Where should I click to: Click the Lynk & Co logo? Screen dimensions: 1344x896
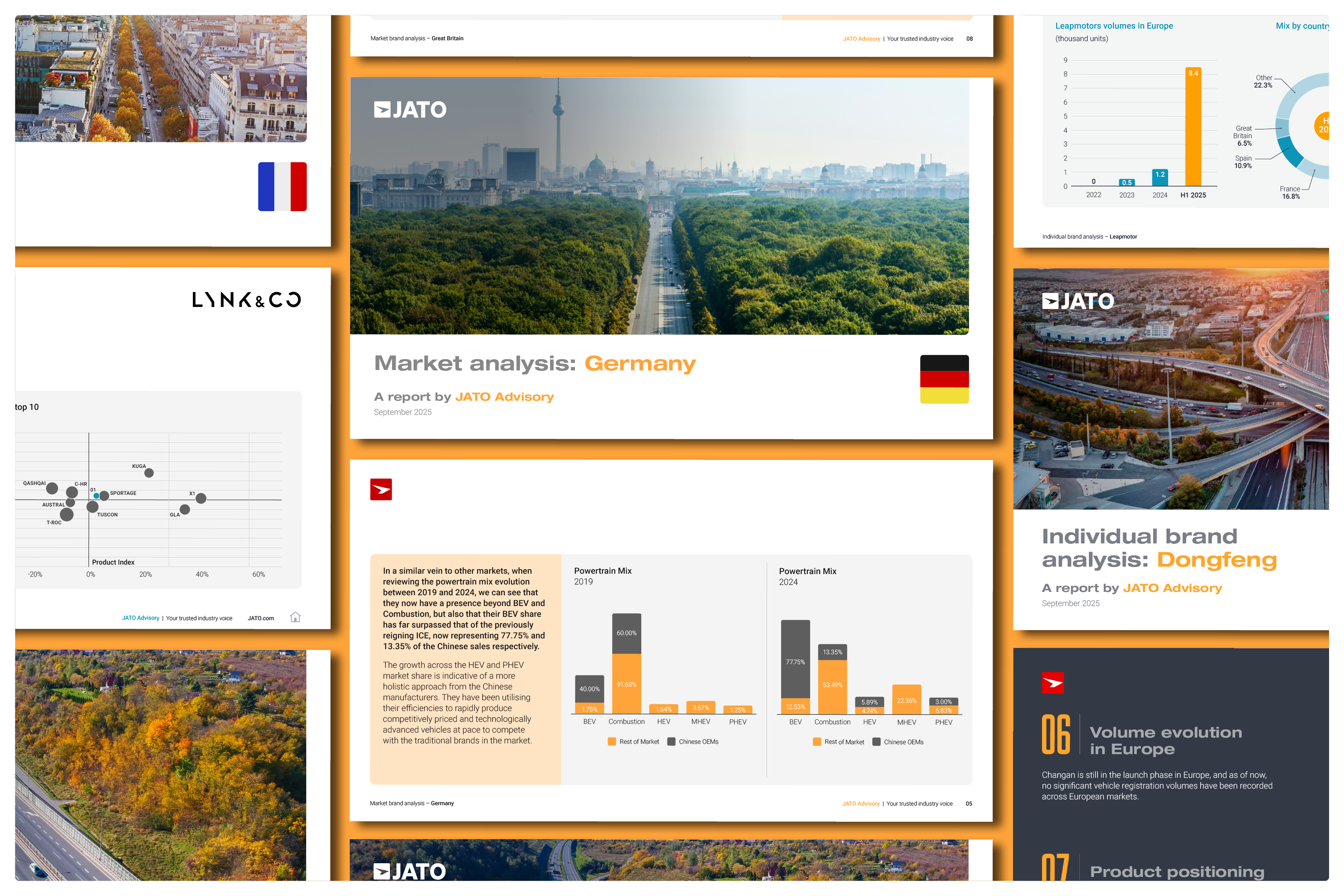[246, 299]
